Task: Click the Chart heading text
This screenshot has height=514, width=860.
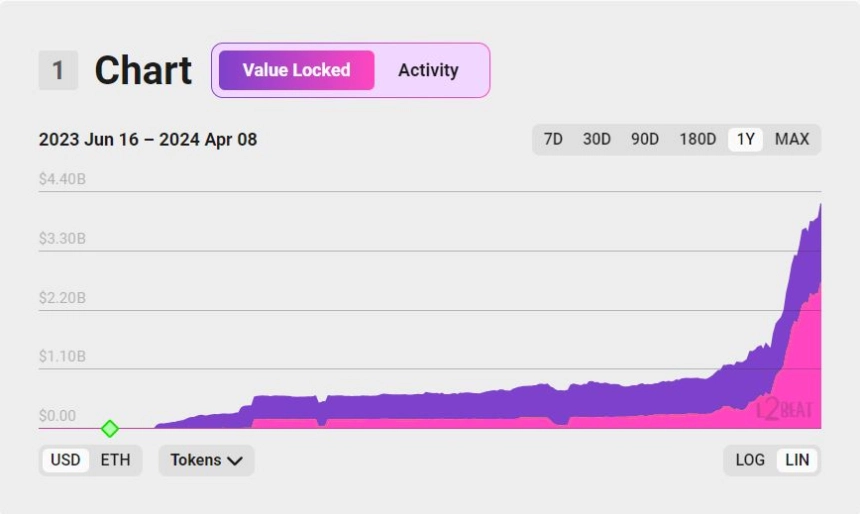Action: [x=143, y=71]
